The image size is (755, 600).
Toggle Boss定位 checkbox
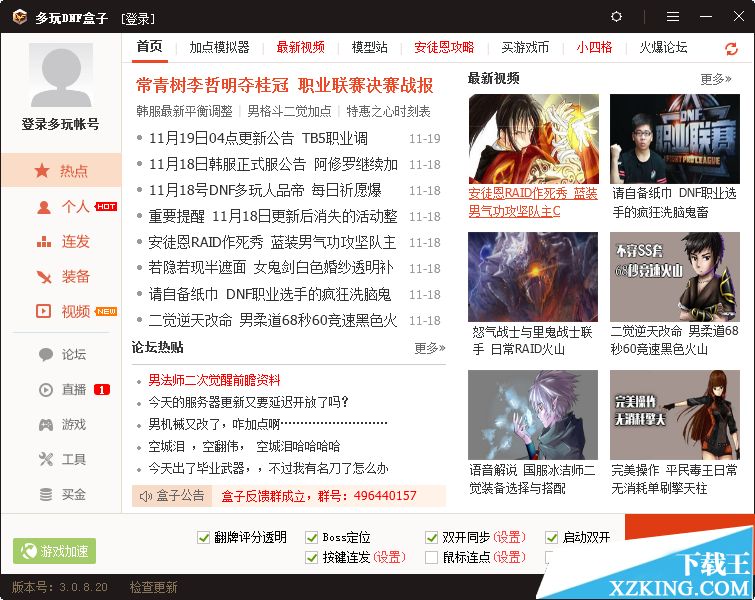pos(312,537)
